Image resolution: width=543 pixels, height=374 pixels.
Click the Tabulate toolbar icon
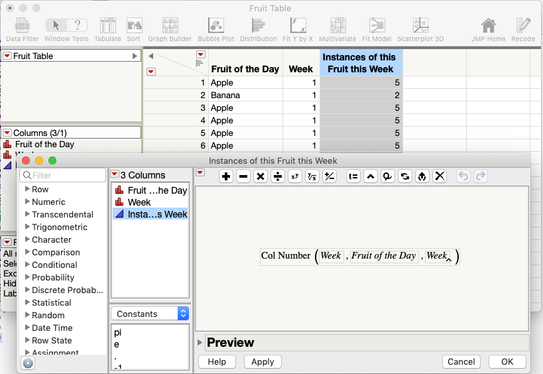pos(108,30)
